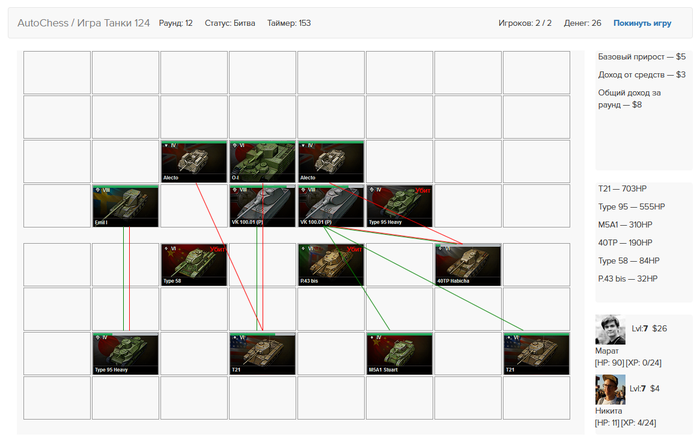Click the Type 95 Heavy tank in bottom row
700x440 pixels.
pos(125,353)
